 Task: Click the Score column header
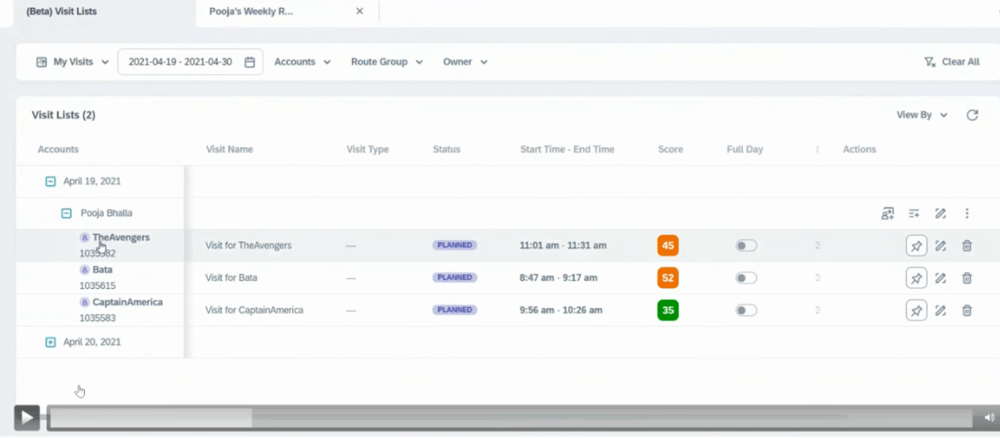[x=670, y=150]
